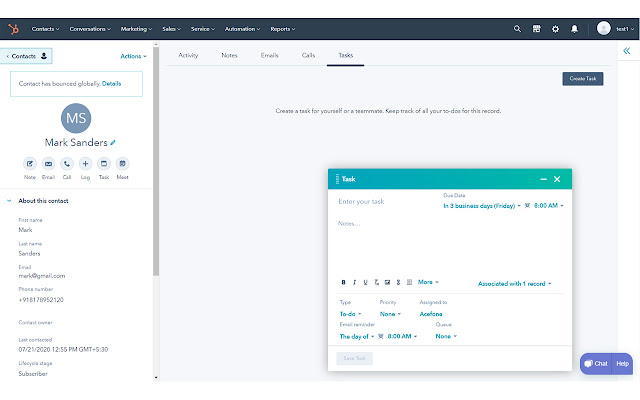Screen dimensions: 640x400
Task: Open Associated with 1 record dropdown
Action: [514, 284]
